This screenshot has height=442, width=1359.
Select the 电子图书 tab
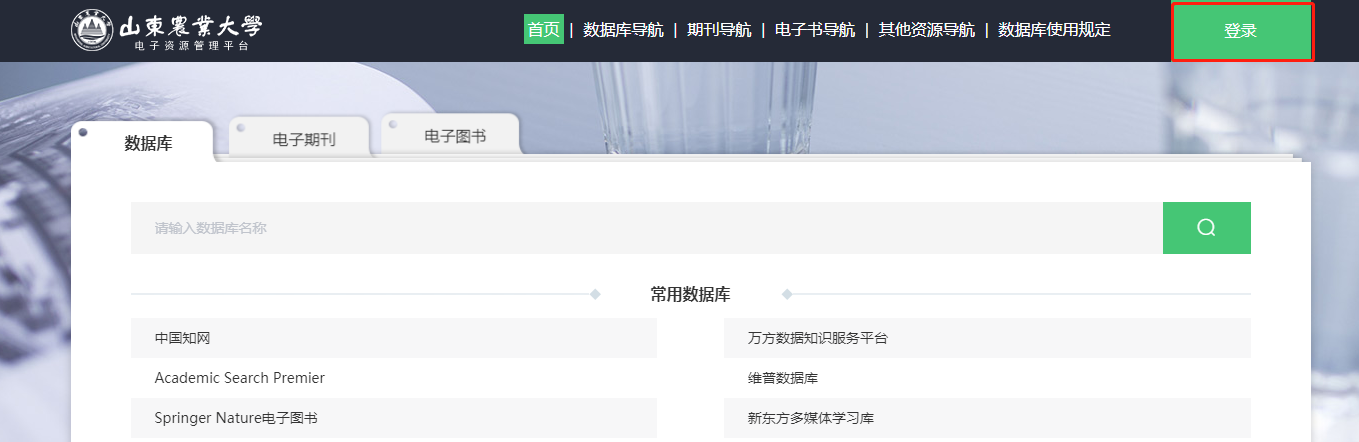point(455,136)
